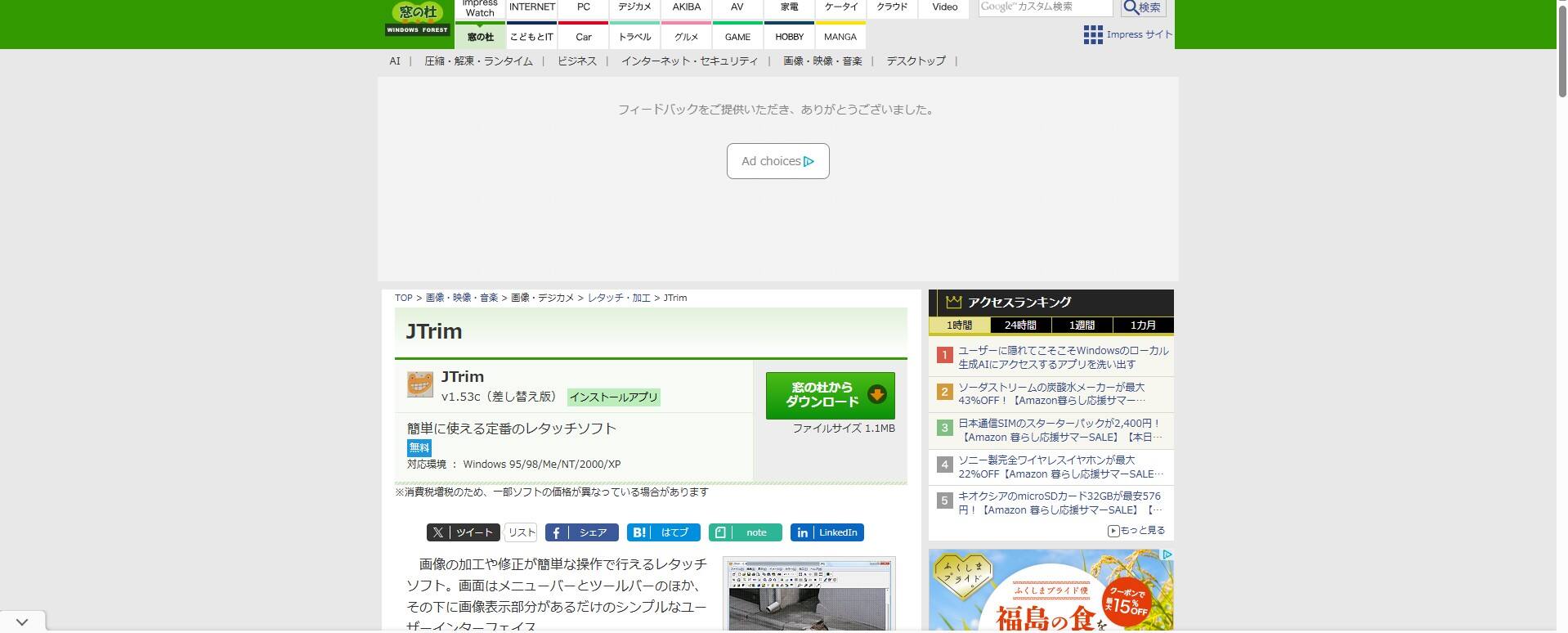1568x633 pixels.
Task: Go to 画像・映像・音楽 in the category bar
Action: [822, 61]
